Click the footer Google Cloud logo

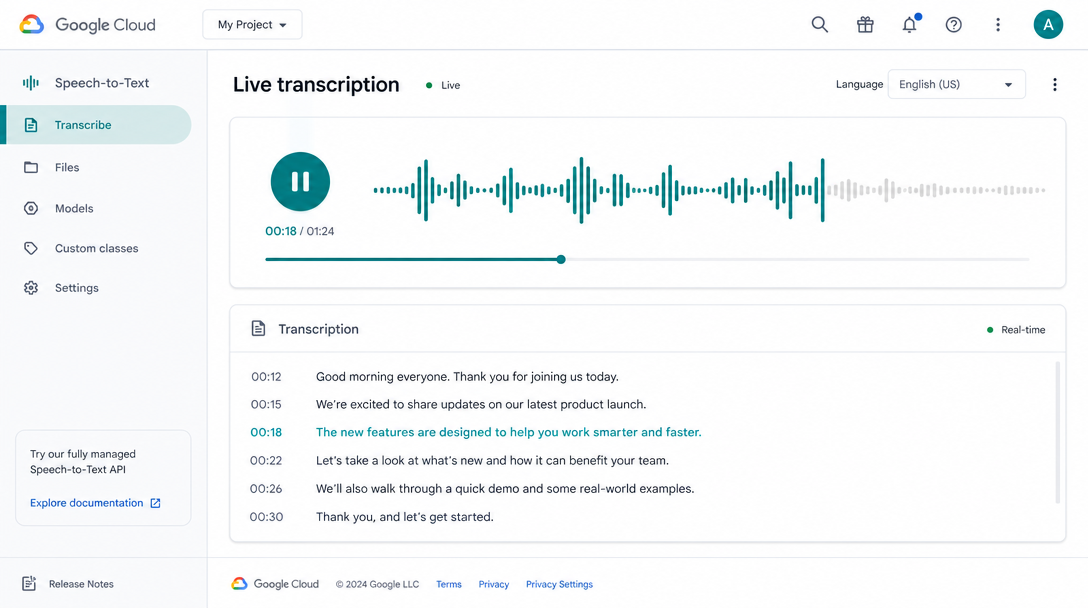pyautogui.click(x=275, y=584)
